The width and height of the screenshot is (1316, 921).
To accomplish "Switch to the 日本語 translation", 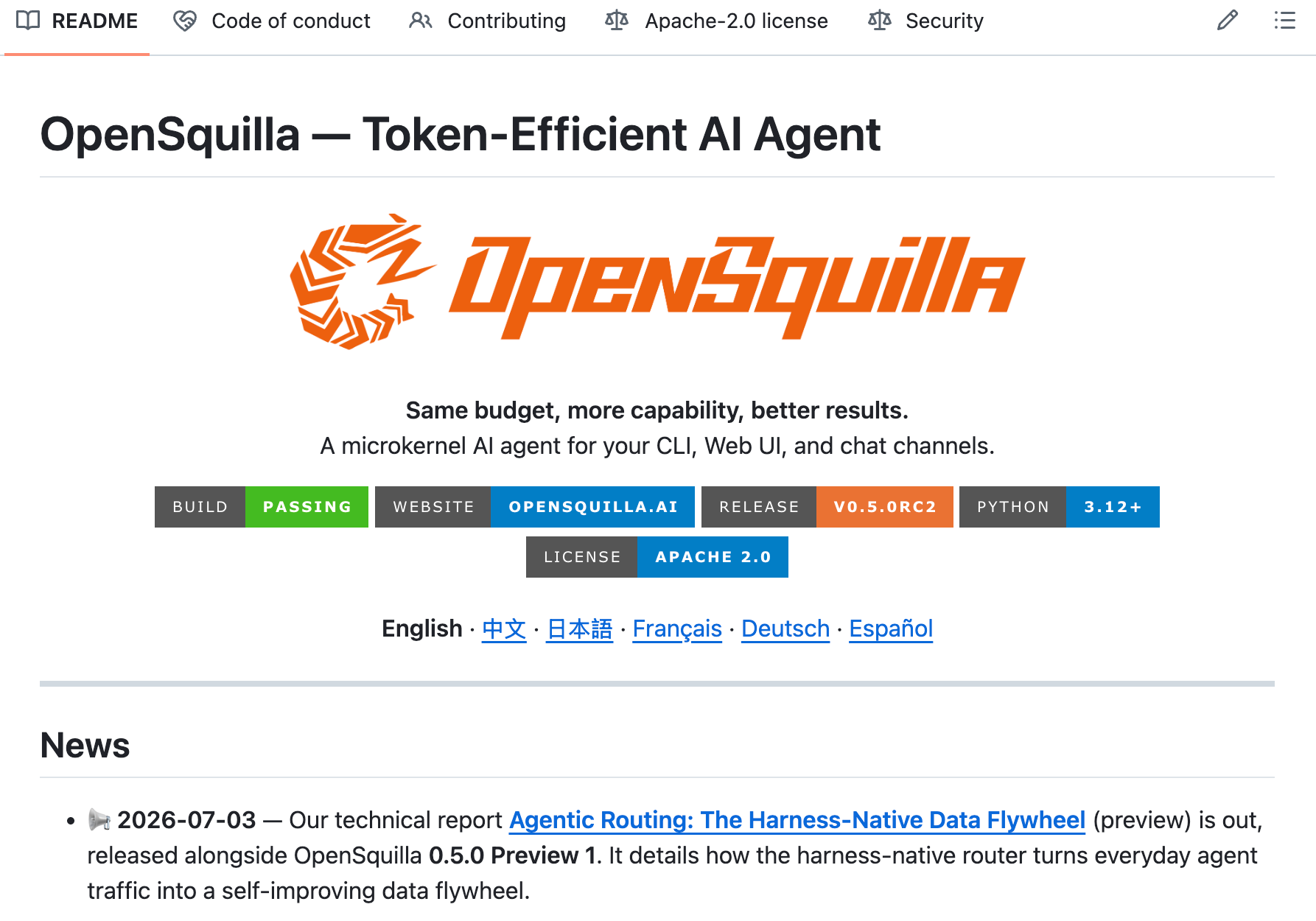I will pyautogui.click(x=580, y=629).
